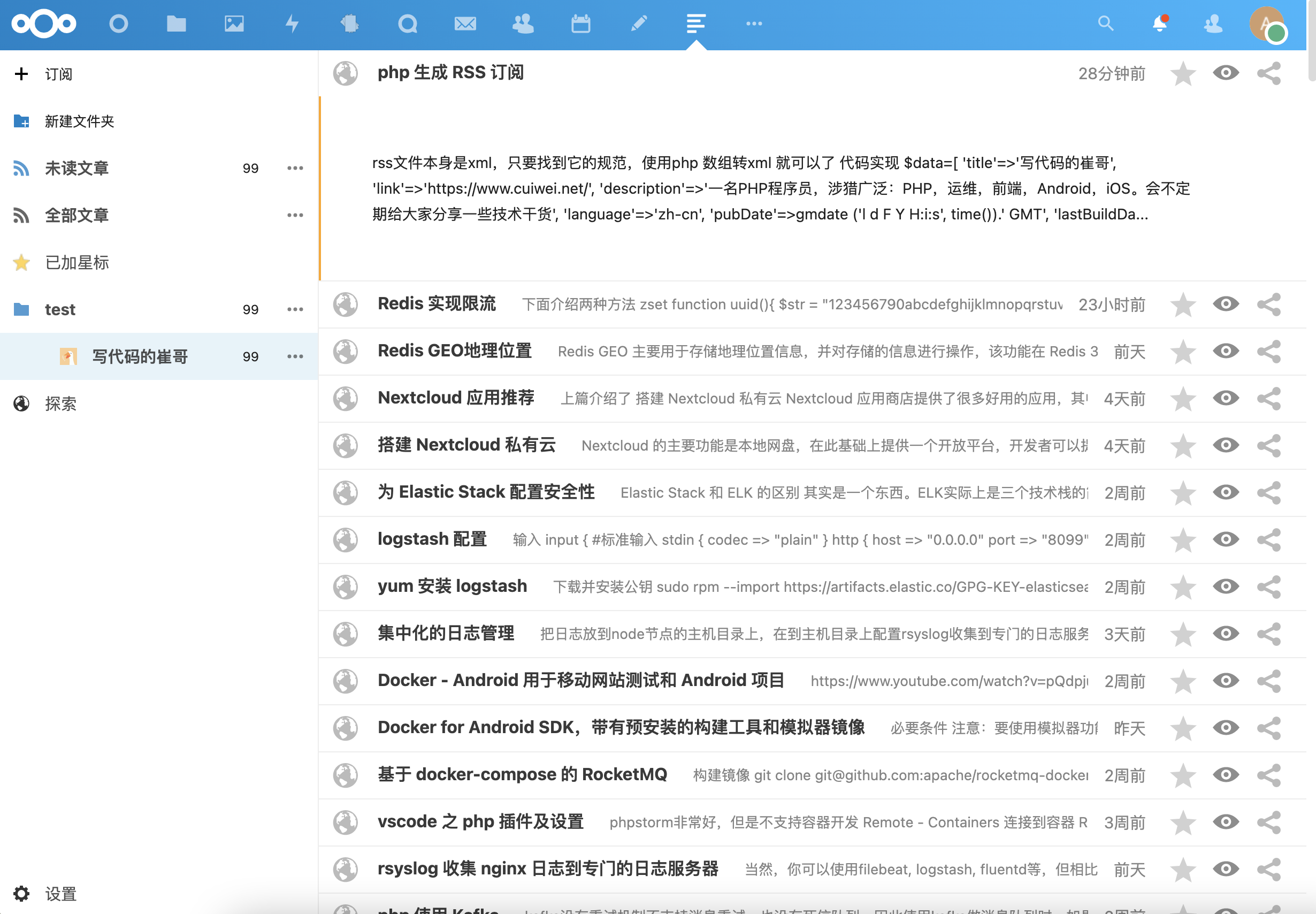Viewport: 1316px width, 914px height.
Task: Open the user avatar menu
Action: tap(1267, 24)
